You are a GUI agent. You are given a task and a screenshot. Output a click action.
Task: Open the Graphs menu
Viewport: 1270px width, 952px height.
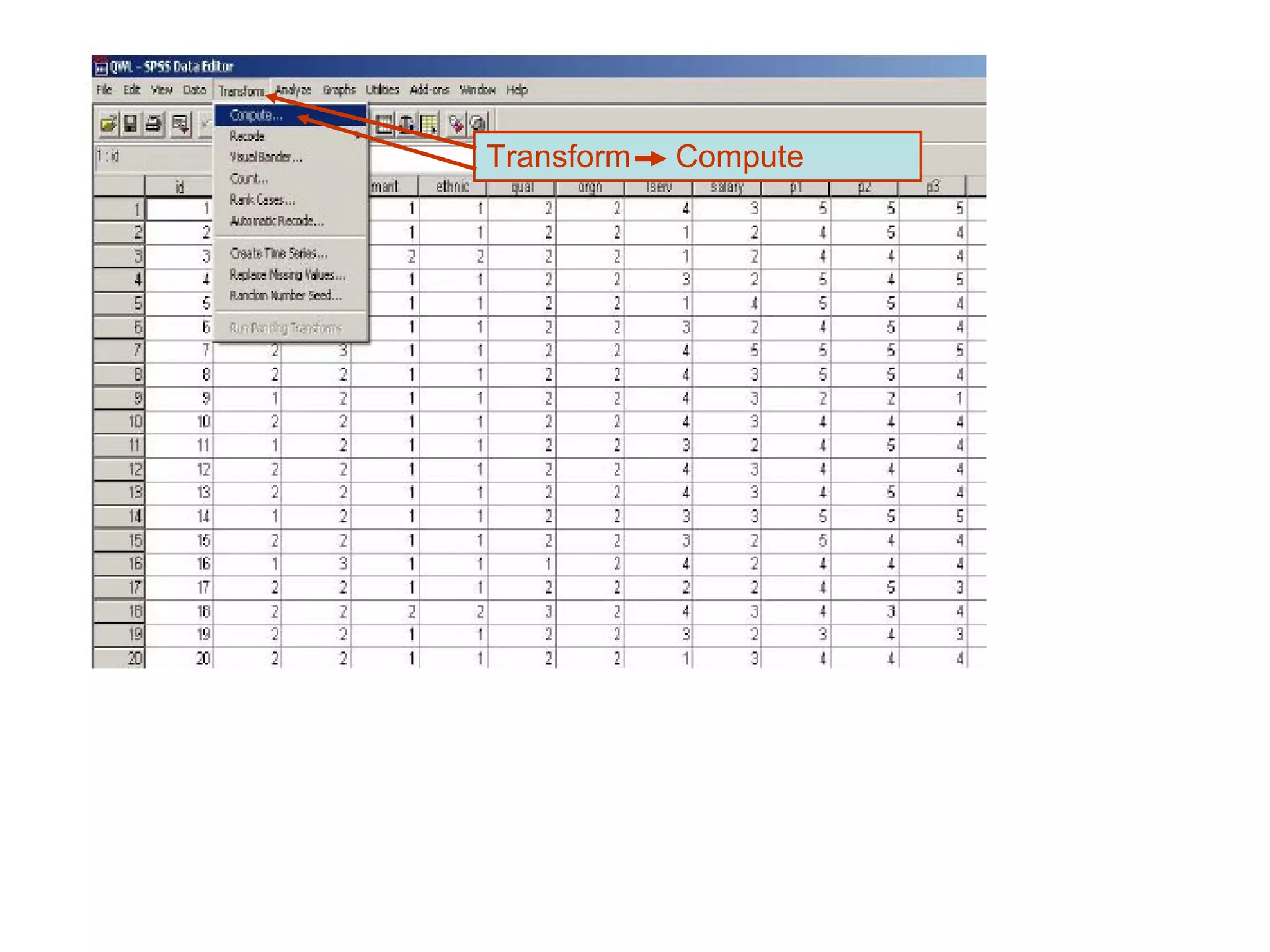[339, 90]
